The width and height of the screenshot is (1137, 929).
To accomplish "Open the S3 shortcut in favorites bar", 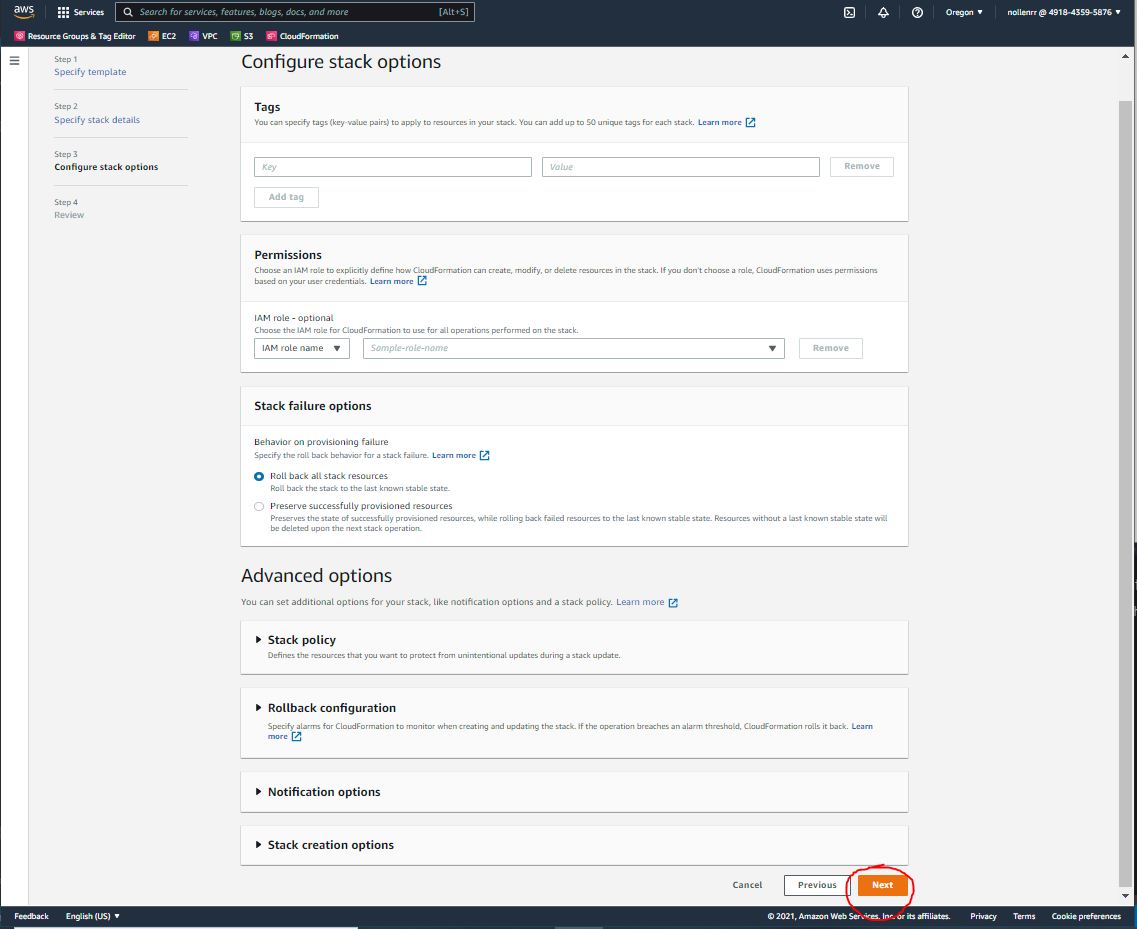I will pos(242,36).
